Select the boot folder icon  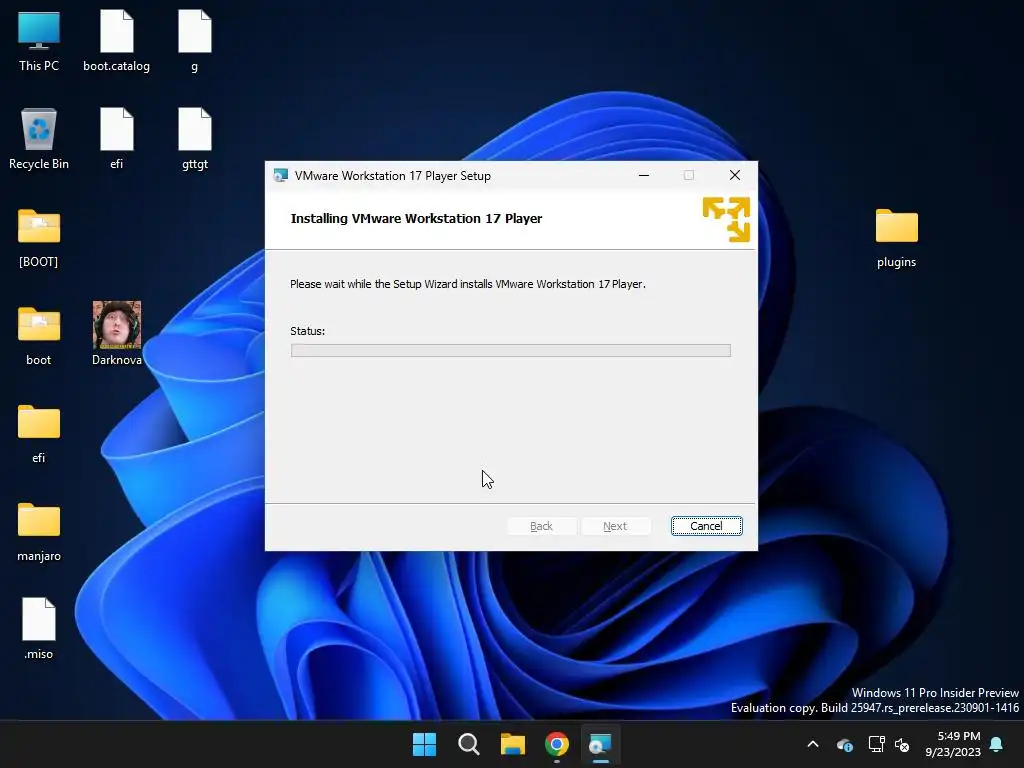tap(39, 335)
